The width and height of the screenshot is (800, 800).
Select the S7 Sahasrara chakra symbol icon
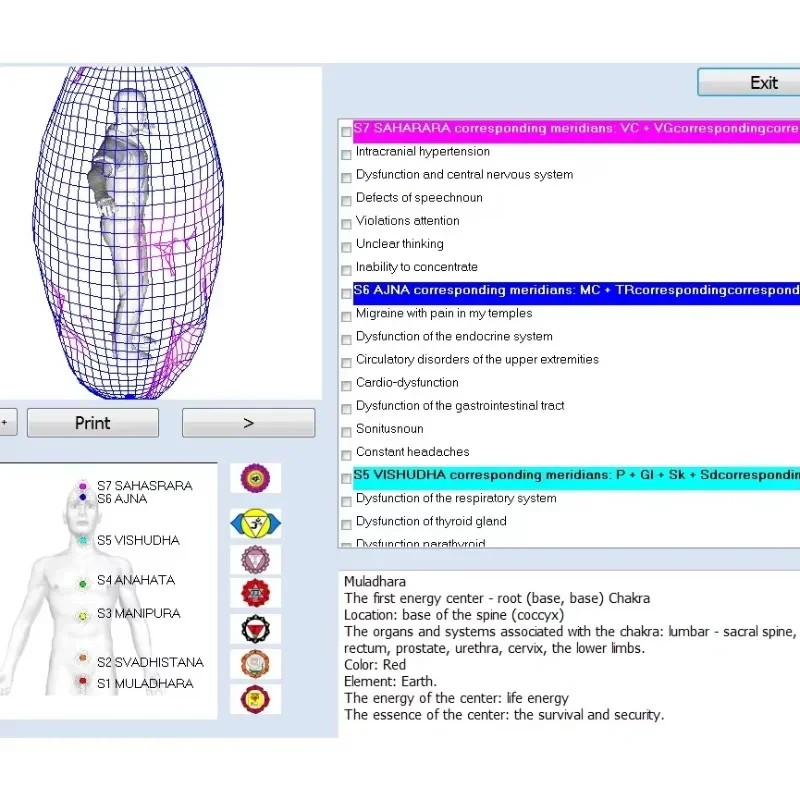point(255,477)
